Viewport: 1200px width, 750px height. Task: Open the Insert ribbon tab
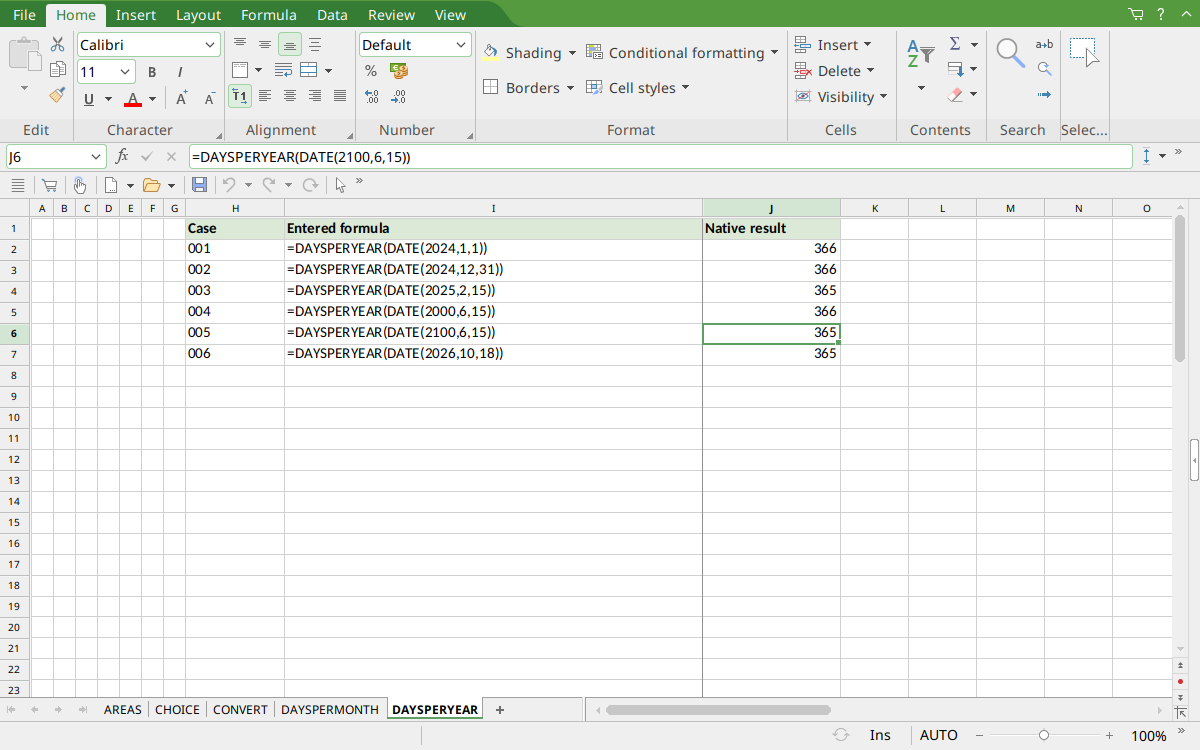click(x=135, y=14)
